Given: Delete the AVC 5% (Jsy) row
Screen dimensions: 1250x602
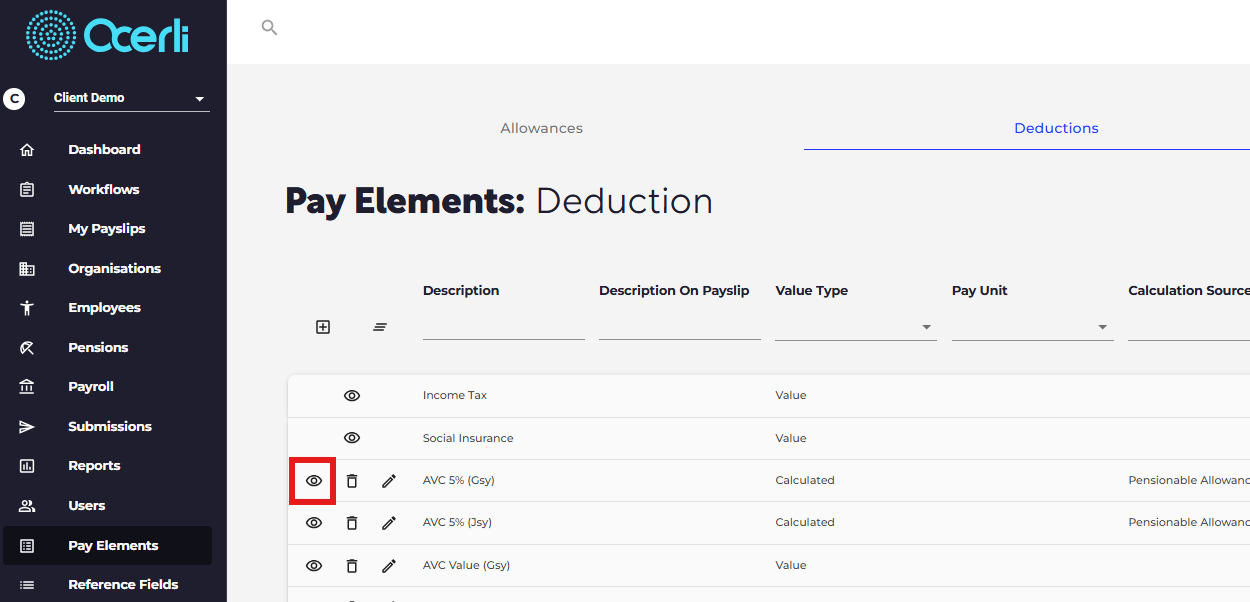Looking at the screenshot, I should 352,523.
